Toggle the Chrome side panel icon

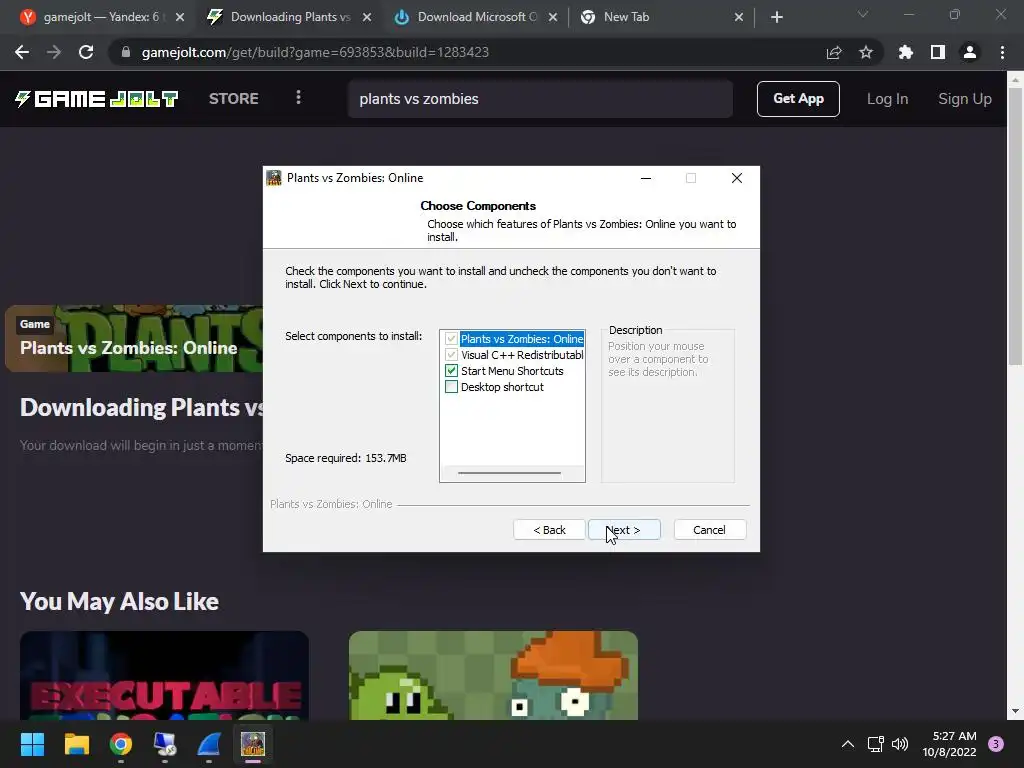click(x=938, y=52)
